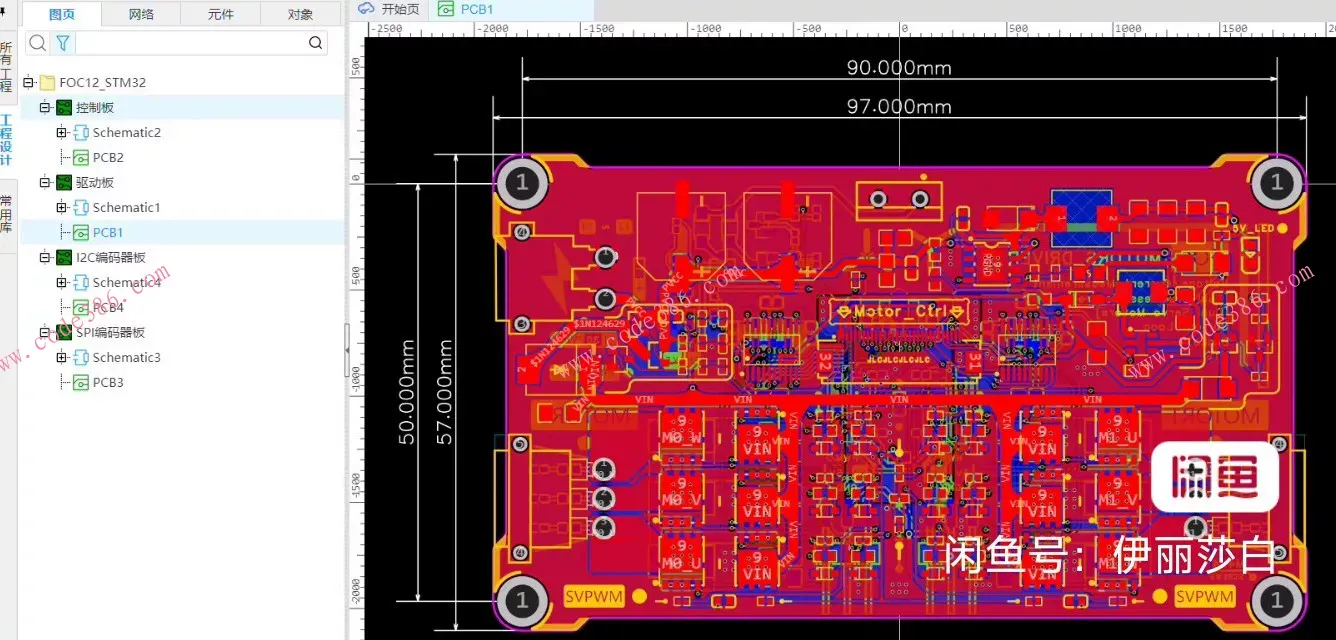The image size is (1336, 640).
Task: Click the PCB2 file icon
Action: [x=81, y=157]
